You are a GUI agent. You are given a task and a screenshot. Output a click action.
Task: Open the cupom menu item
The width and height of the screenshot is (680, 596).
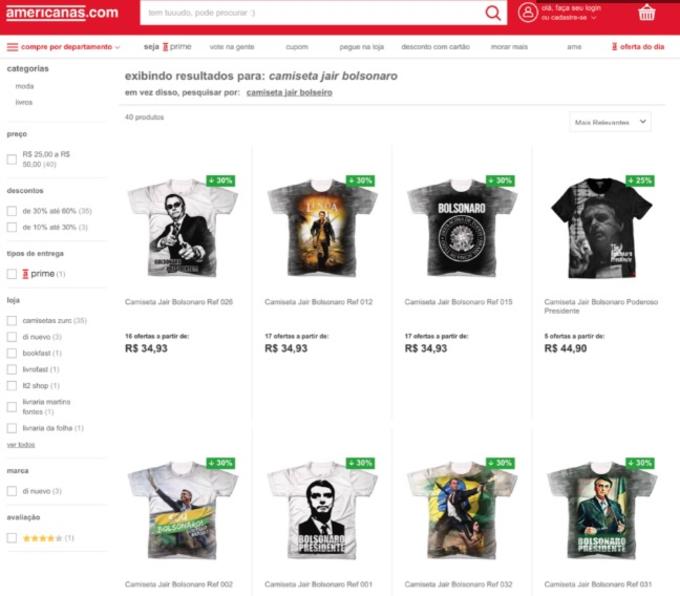[x=297, y=47]
